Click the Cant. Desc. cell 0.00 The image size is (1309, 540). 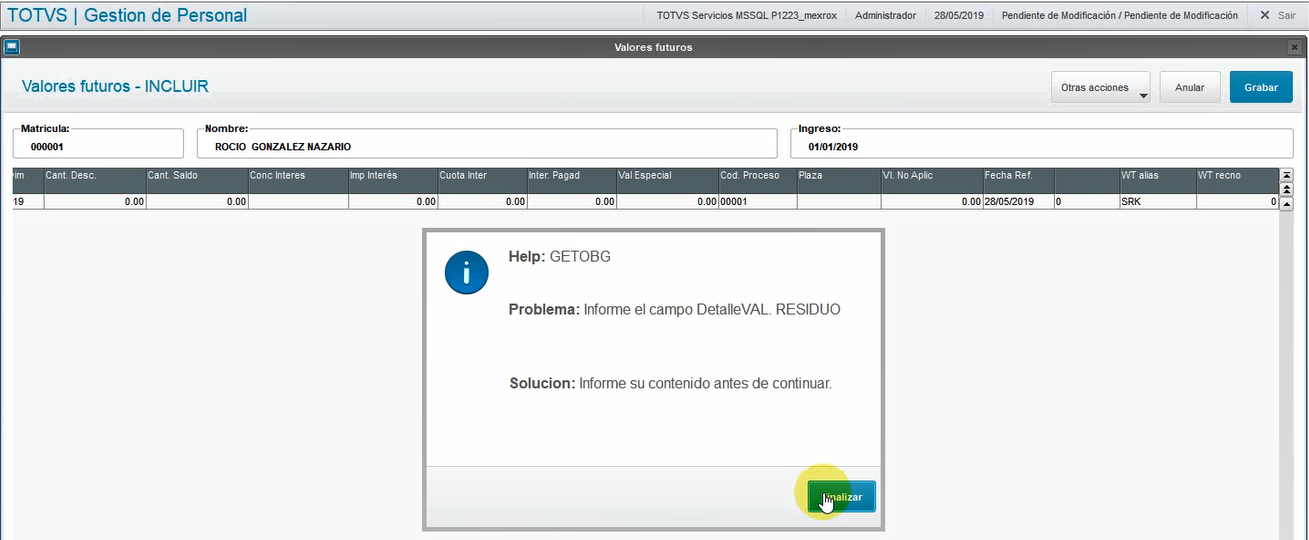[x=94, y=201]
